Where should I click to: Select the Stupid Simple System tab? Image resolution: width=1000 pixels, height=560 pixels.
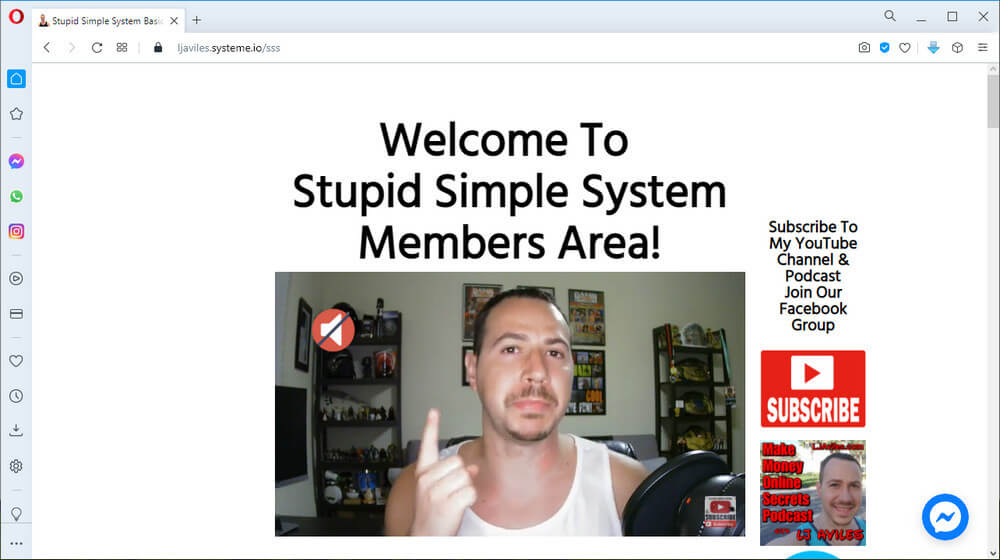tap(108, 21)
